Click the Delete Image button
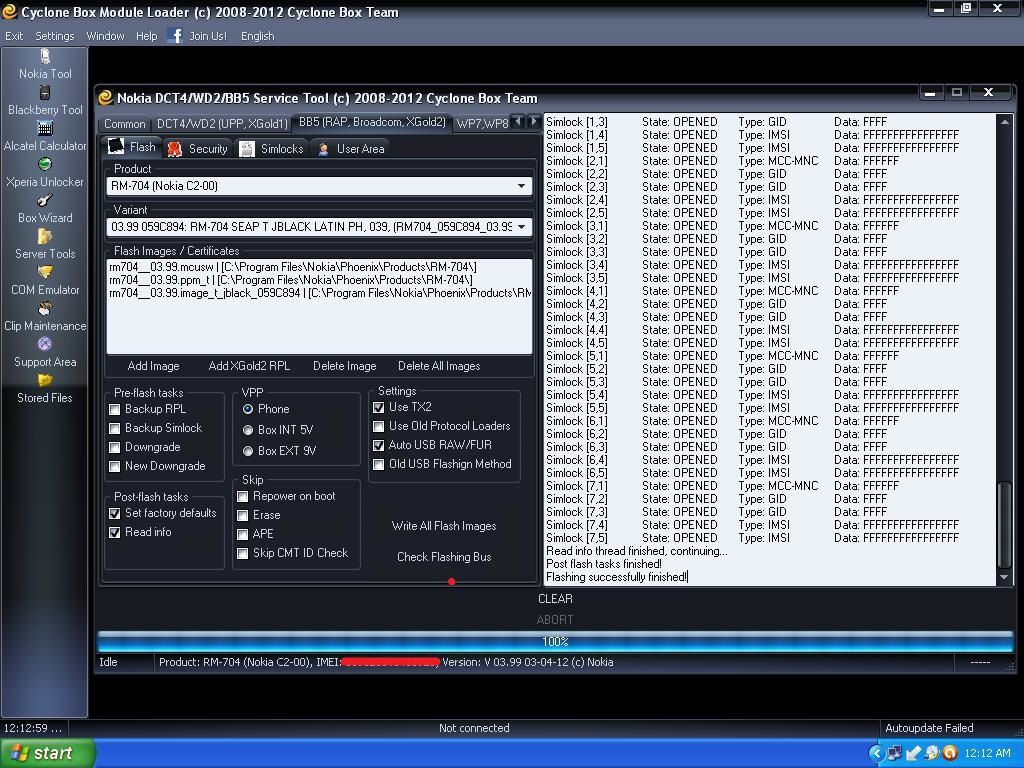The height and width of the screenshot is (768, 1024). tap(344, 366)
